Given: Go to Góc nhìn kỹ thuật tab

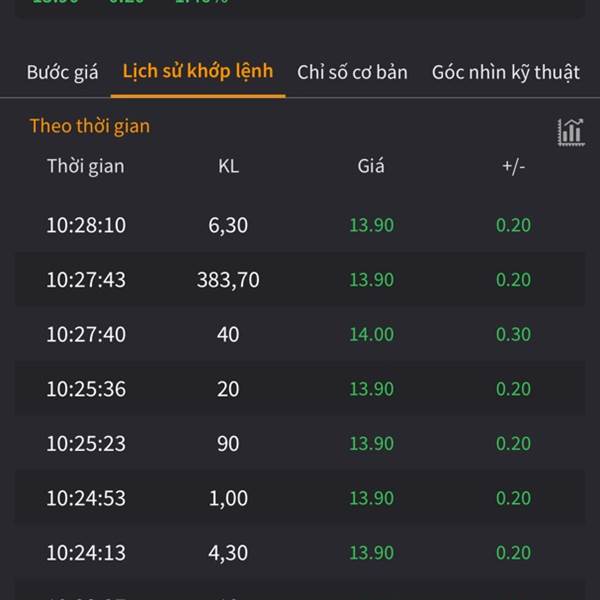Looking at the screenshot, I should pos(506,72).
